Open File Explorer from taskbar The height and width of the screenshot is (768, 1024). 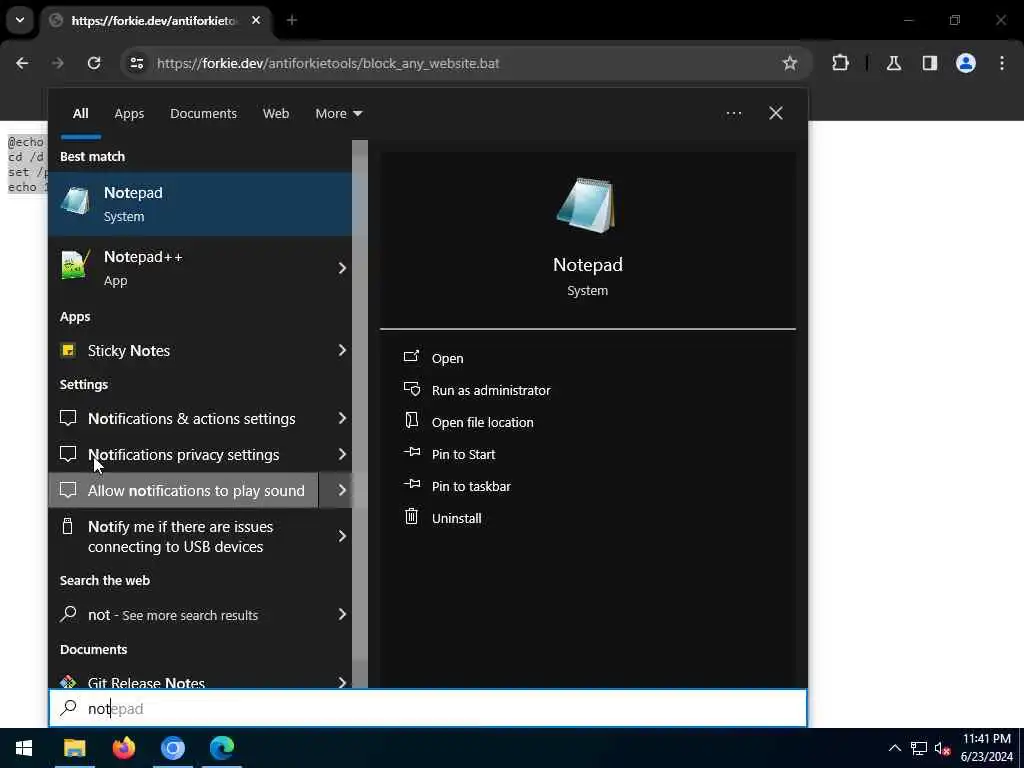pyautogui.click(x=74, y=748)
